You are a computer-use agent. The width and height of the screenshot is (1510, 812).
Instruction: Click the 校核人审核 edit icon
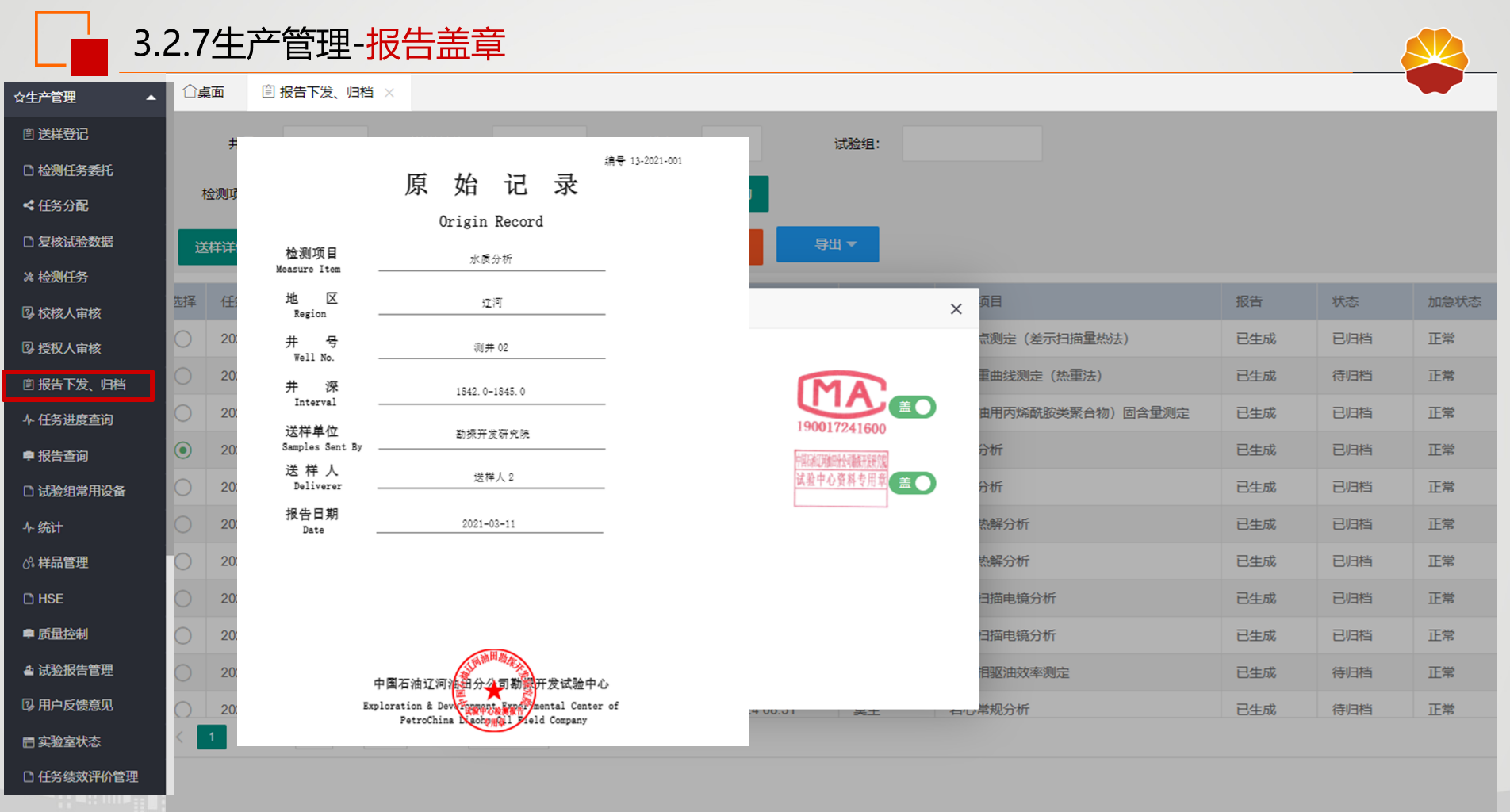click(29, 313)
